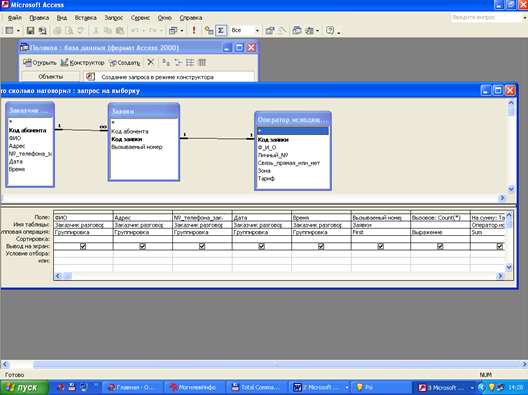528x395 pixels.
Task: Click the Properties icon in the toolbar
Action: click(270, 31)
